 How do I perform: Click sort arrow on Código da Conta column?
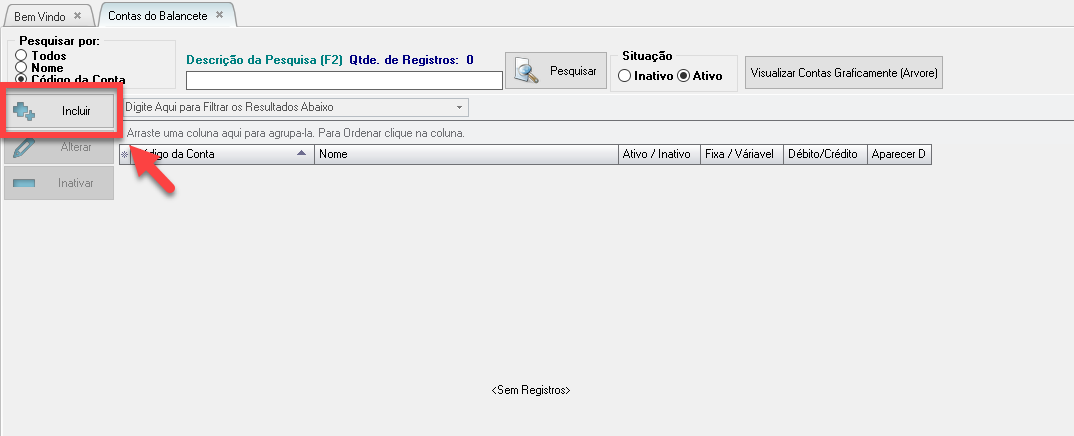(x=301, y=154)
